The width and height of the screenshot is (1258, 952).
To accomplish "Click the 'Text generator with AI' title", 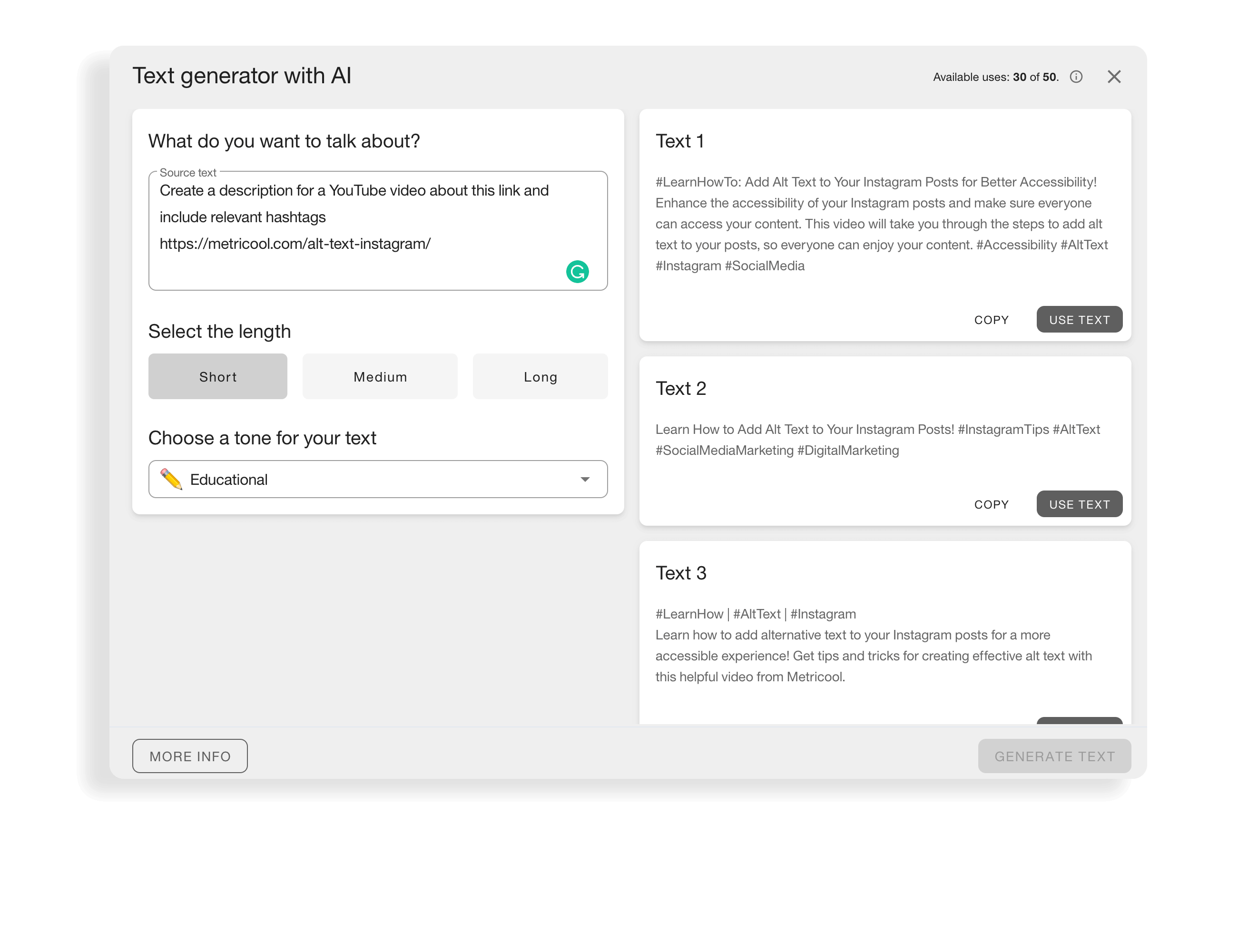I will [242, 76].
